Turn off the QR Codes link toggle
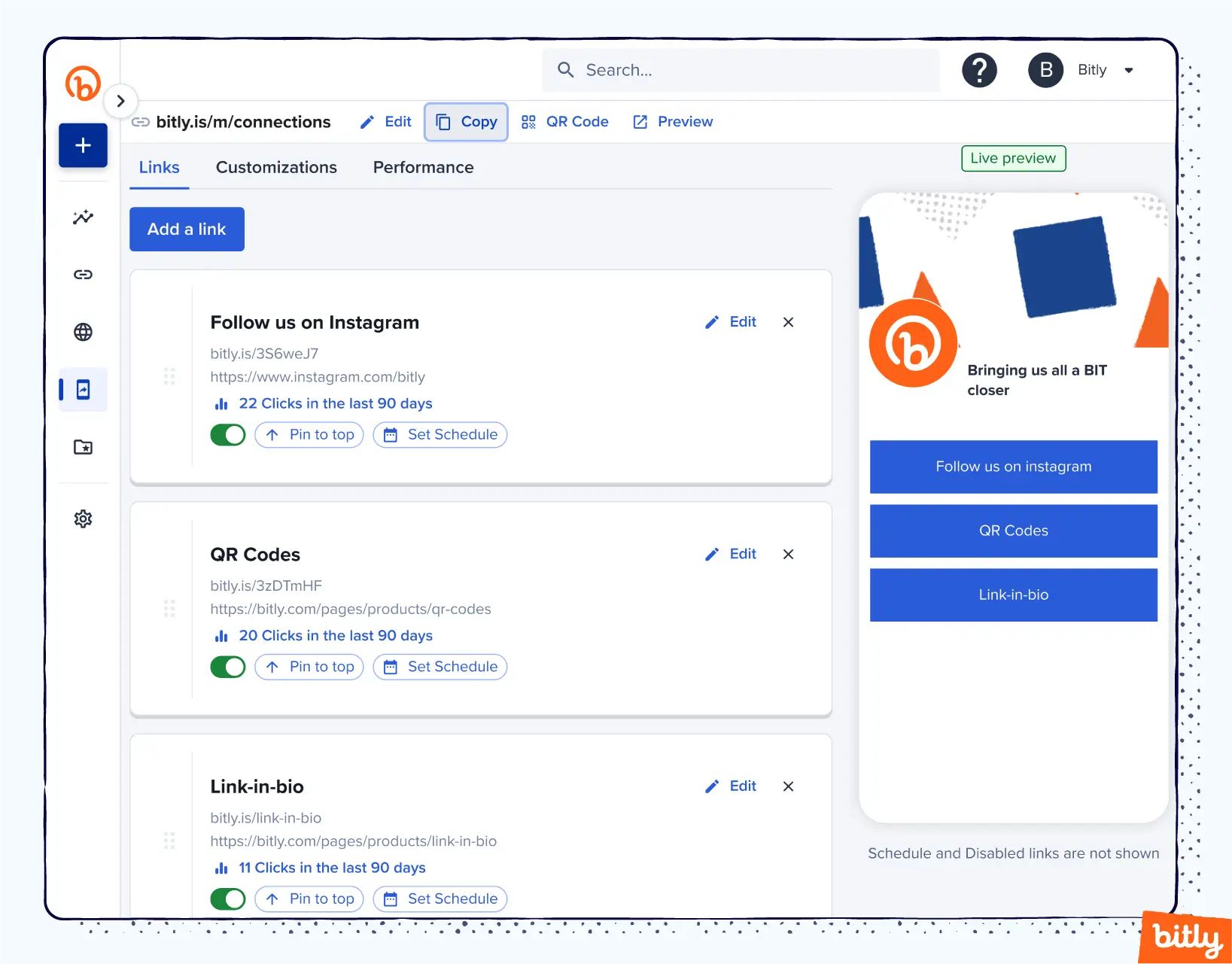 [228, 667]
